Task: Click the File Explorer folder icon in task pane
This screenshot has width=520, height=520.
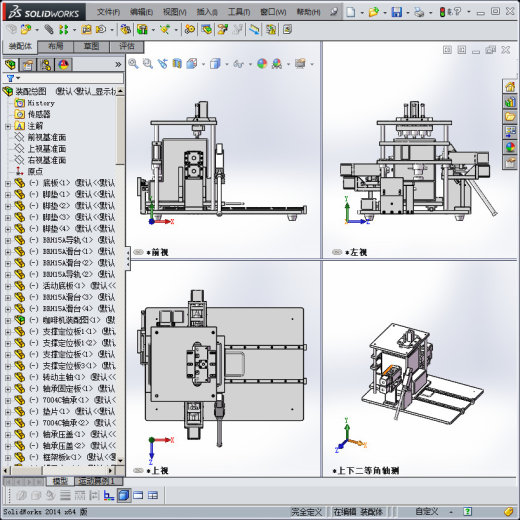Action: tap(510, 117)
